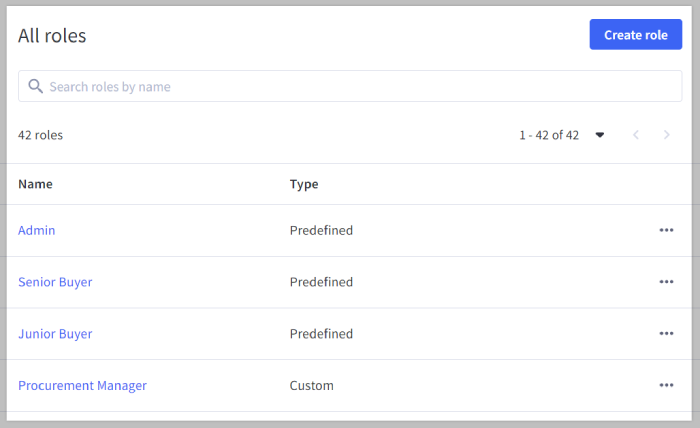Select the Custom type cell for Procurement Manager

pos(311,385)
